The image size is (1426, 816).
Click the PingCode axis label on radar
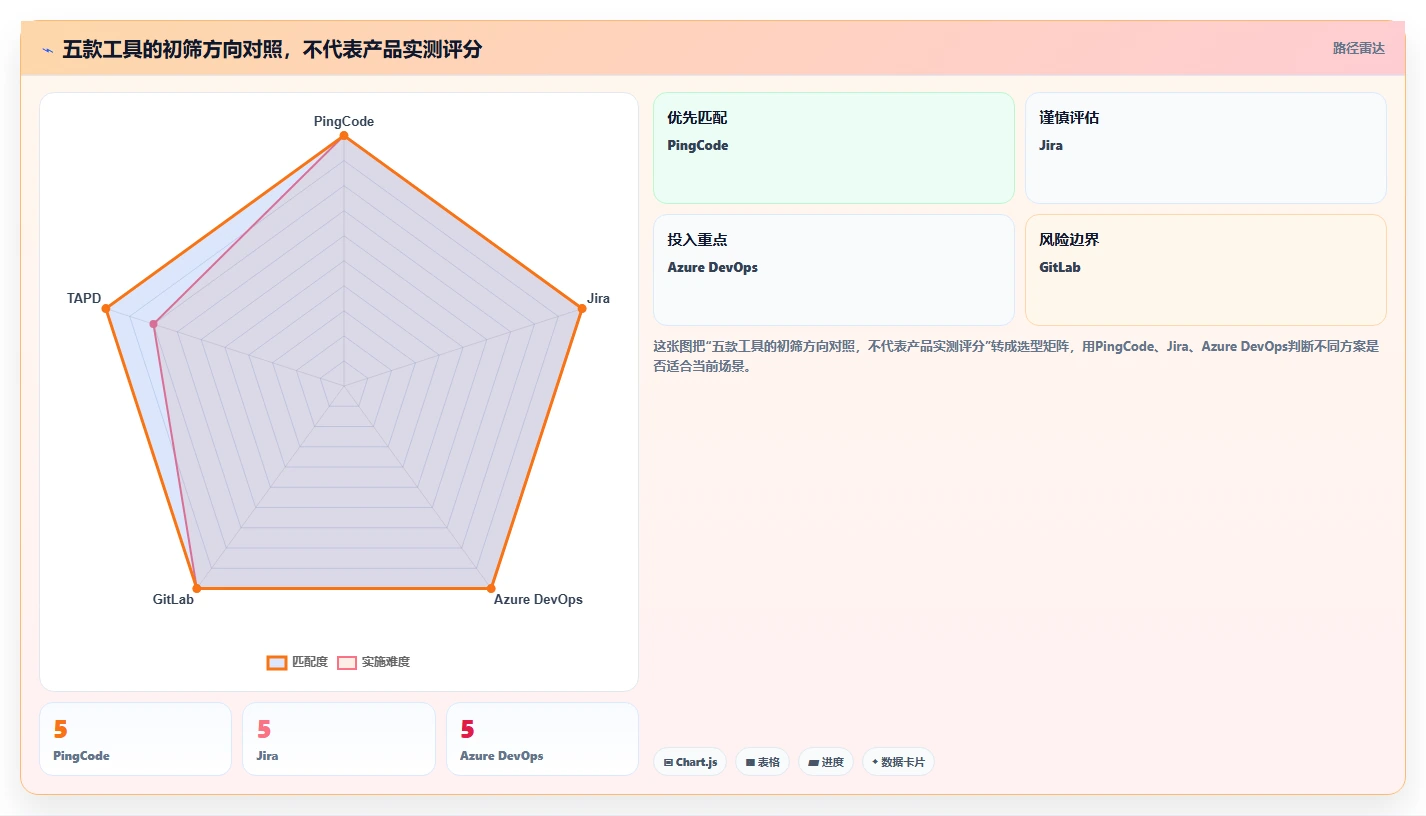coord(344,121)
